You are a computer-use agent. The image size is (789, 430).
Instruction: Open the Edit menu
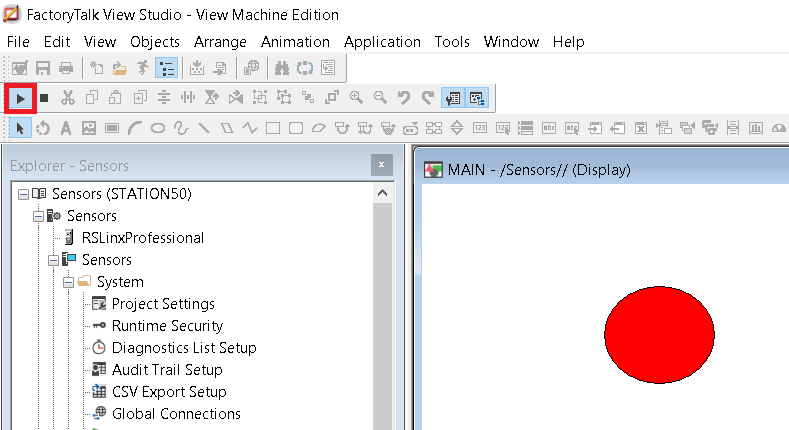pyautogui.click(x=57, y=42)
